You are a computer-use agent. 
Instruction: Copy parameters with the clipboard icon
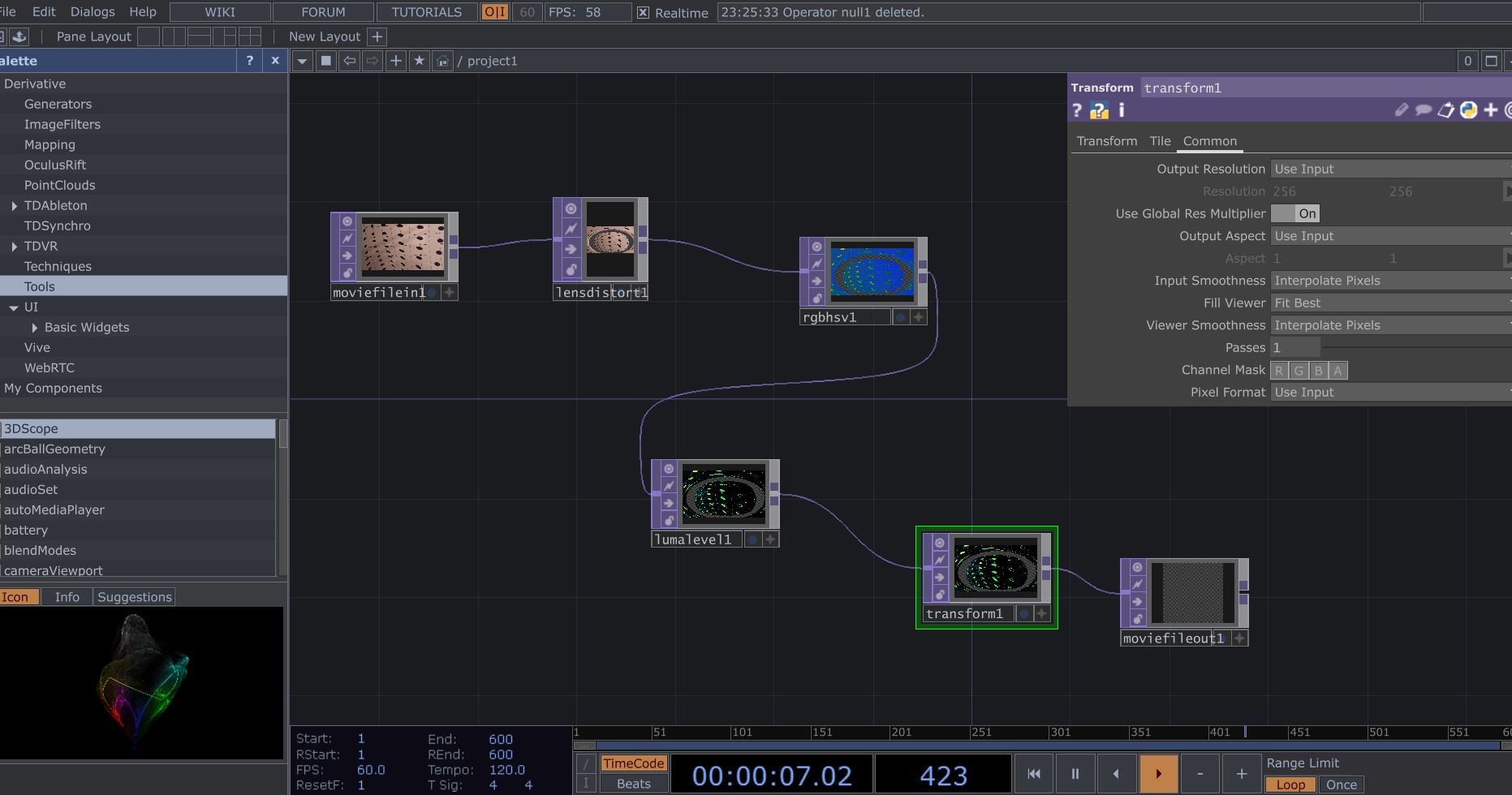click(1446, 111)
